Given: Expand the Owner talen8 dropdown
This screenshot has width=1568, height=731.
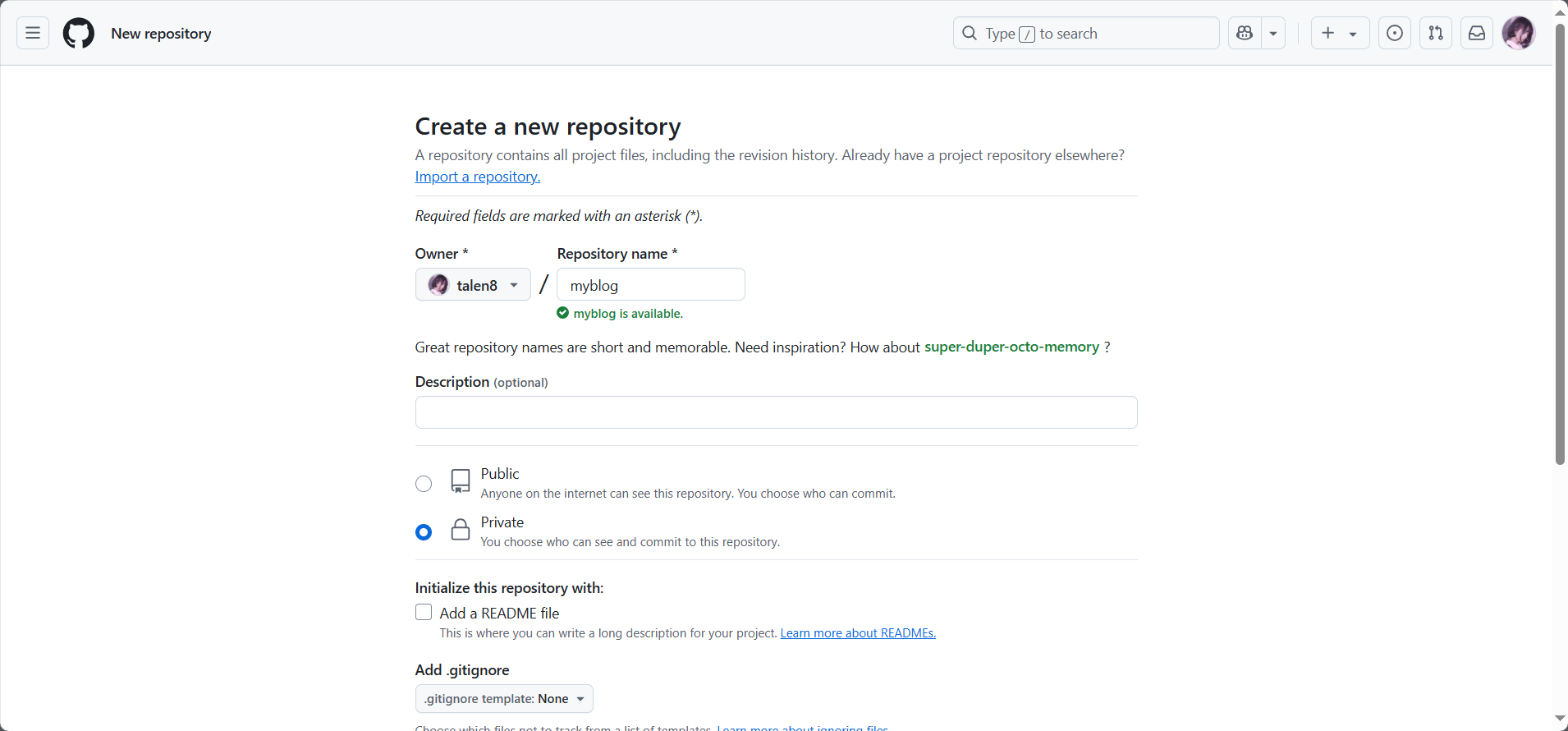Looking at the screenshot, I should (473, 285).
